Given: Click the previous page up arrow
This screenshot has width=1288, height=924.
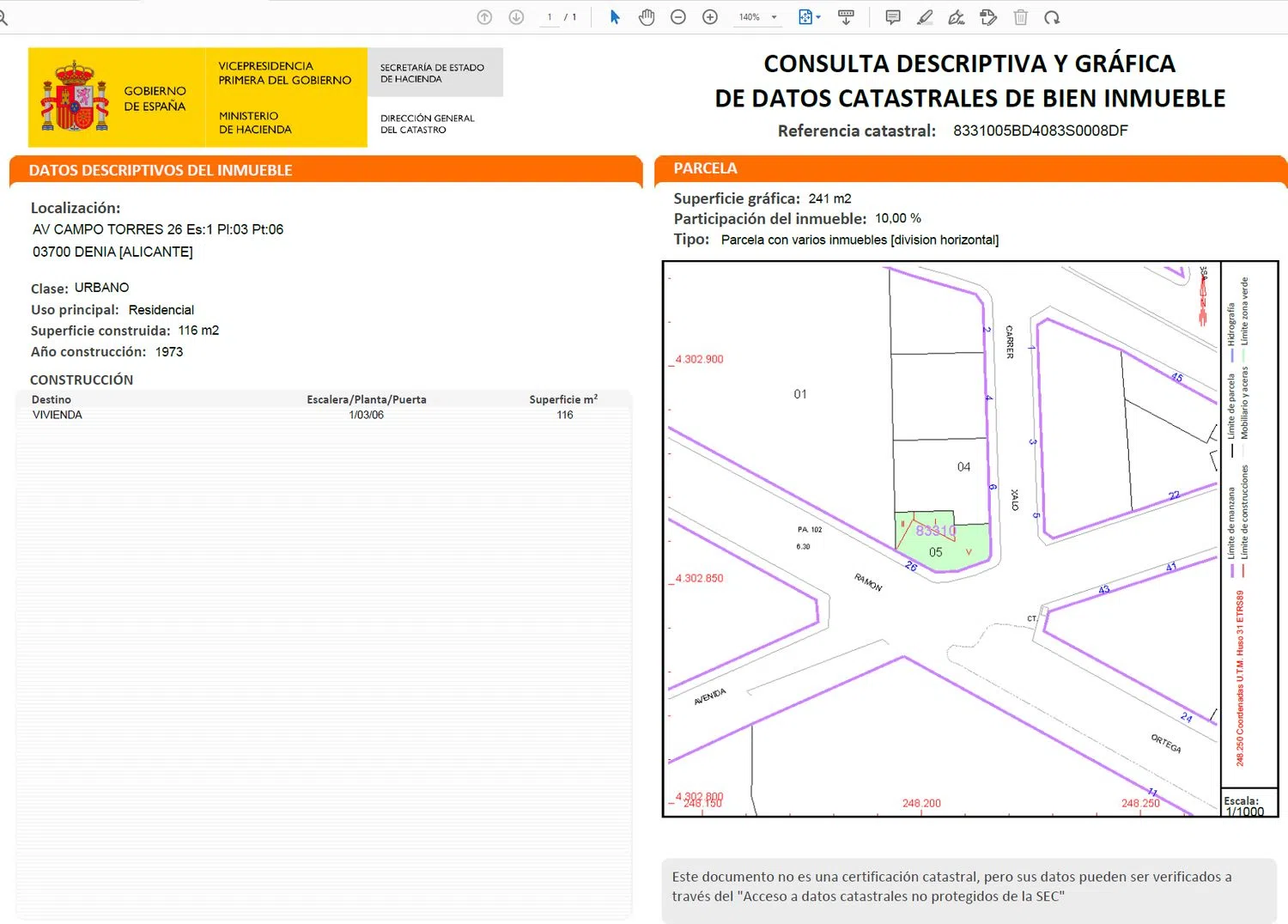Looking at the screenshot, I should [484, 17].
